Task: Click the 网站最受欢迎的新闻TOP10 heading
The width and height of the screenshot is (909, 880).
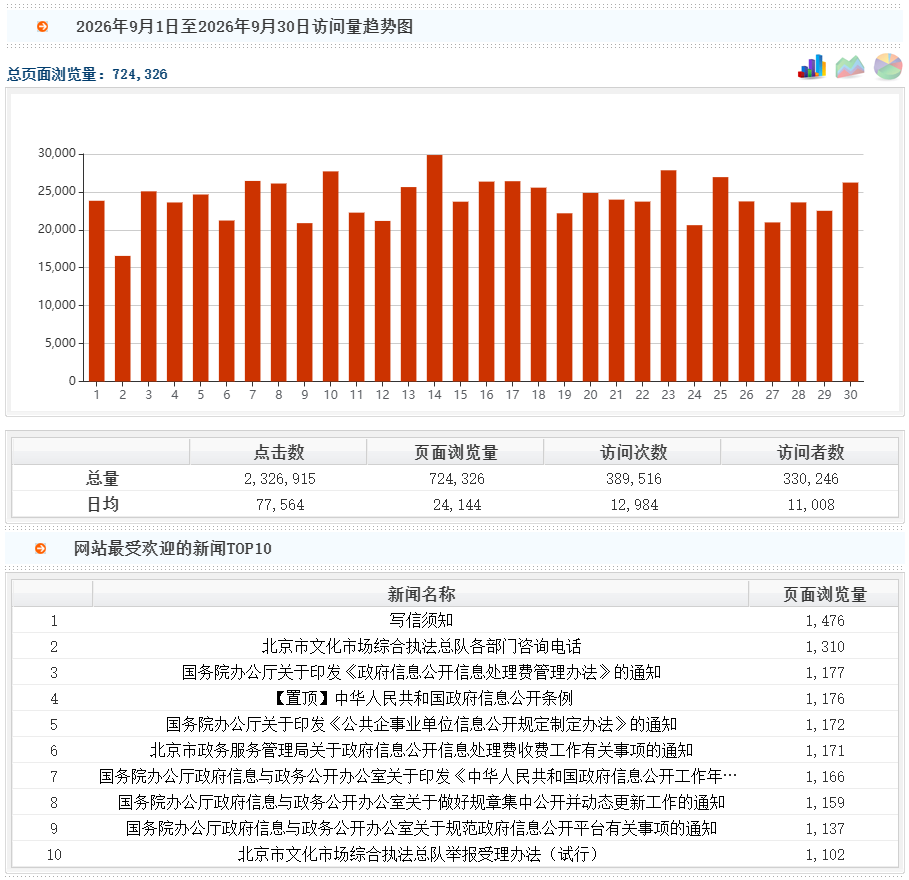Action: pyautogui.click(x=172, y=548)
